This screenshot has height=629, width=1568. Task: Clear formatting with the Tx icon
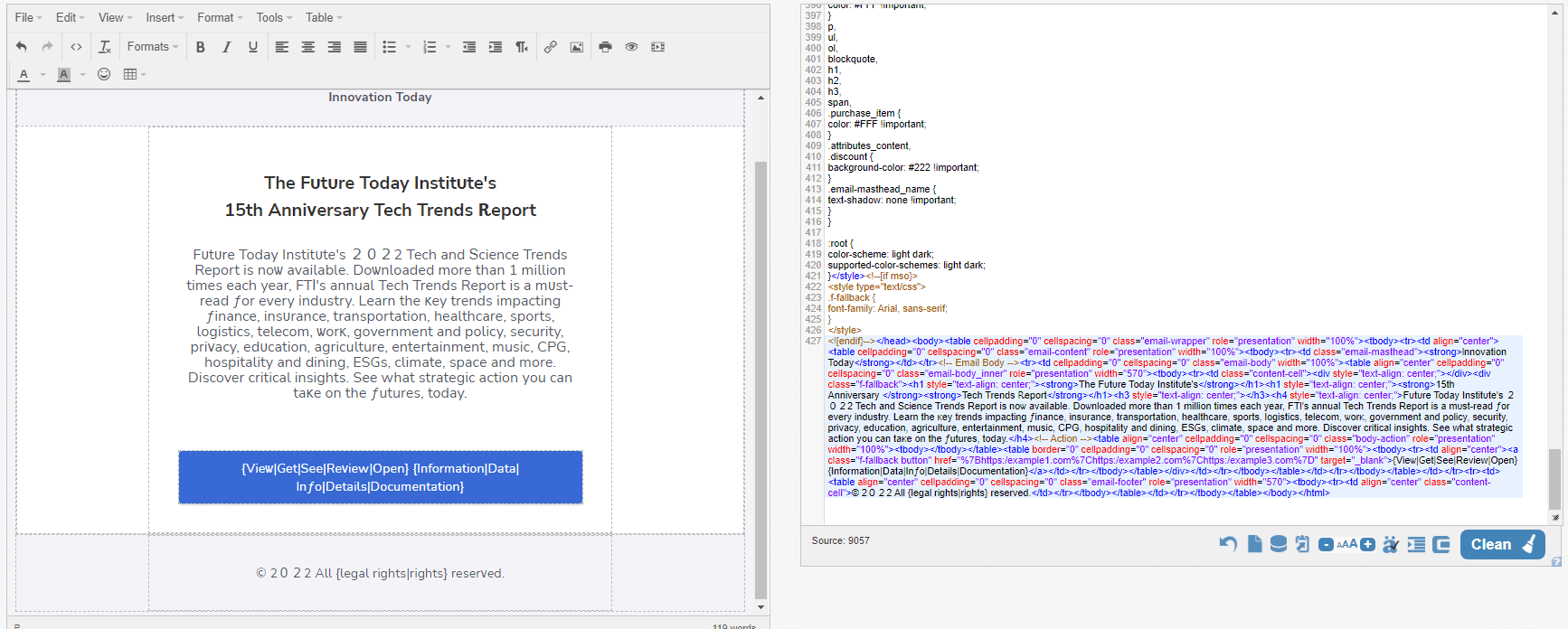(105, 47)
